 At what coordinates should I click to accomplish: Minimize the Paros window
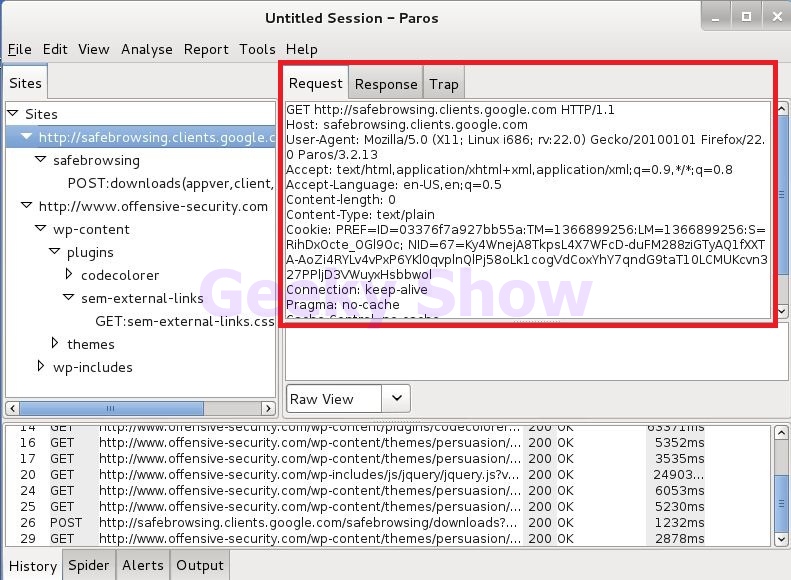(715, 17)
